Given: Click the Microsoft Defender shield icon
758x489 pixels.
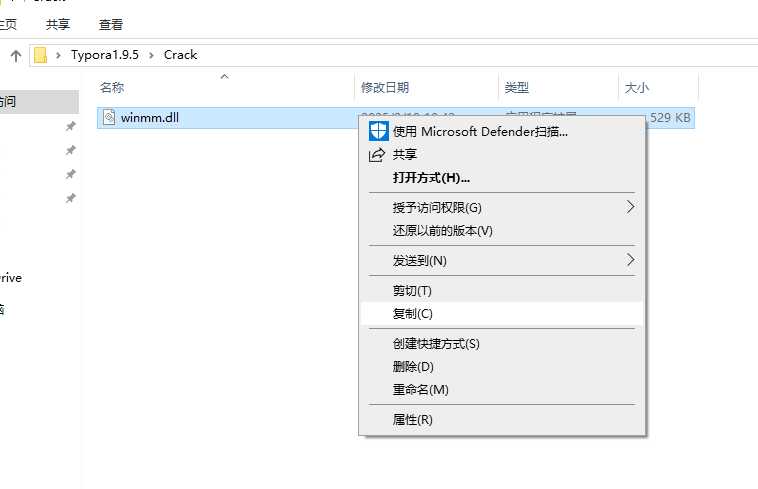Looking at the screenshot, I should (x=379, y=131).
